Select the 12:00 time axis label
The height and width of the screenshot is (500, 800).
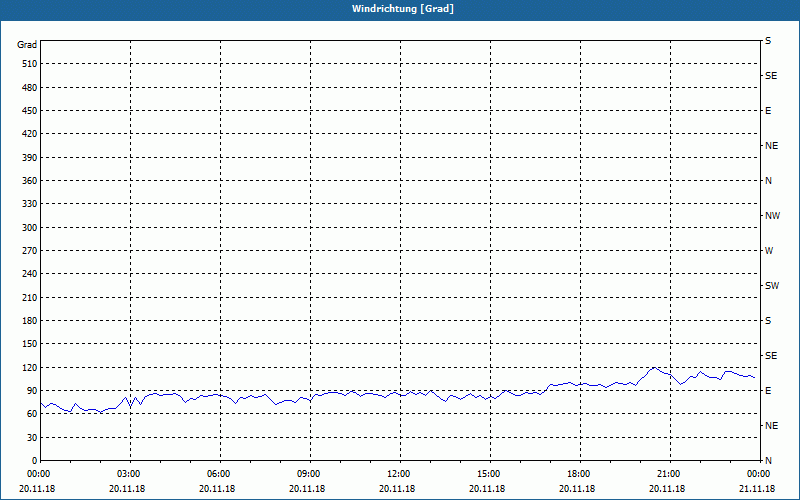pos(400,474)
